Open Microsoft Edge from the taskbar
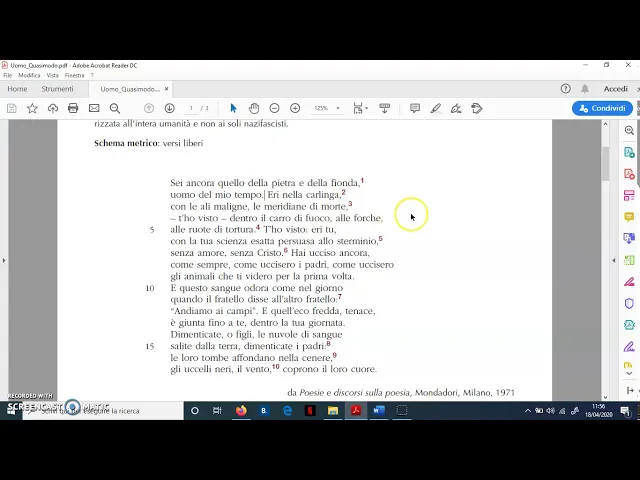The width and height of the screenshot is (640, 480). coord(287,410)
